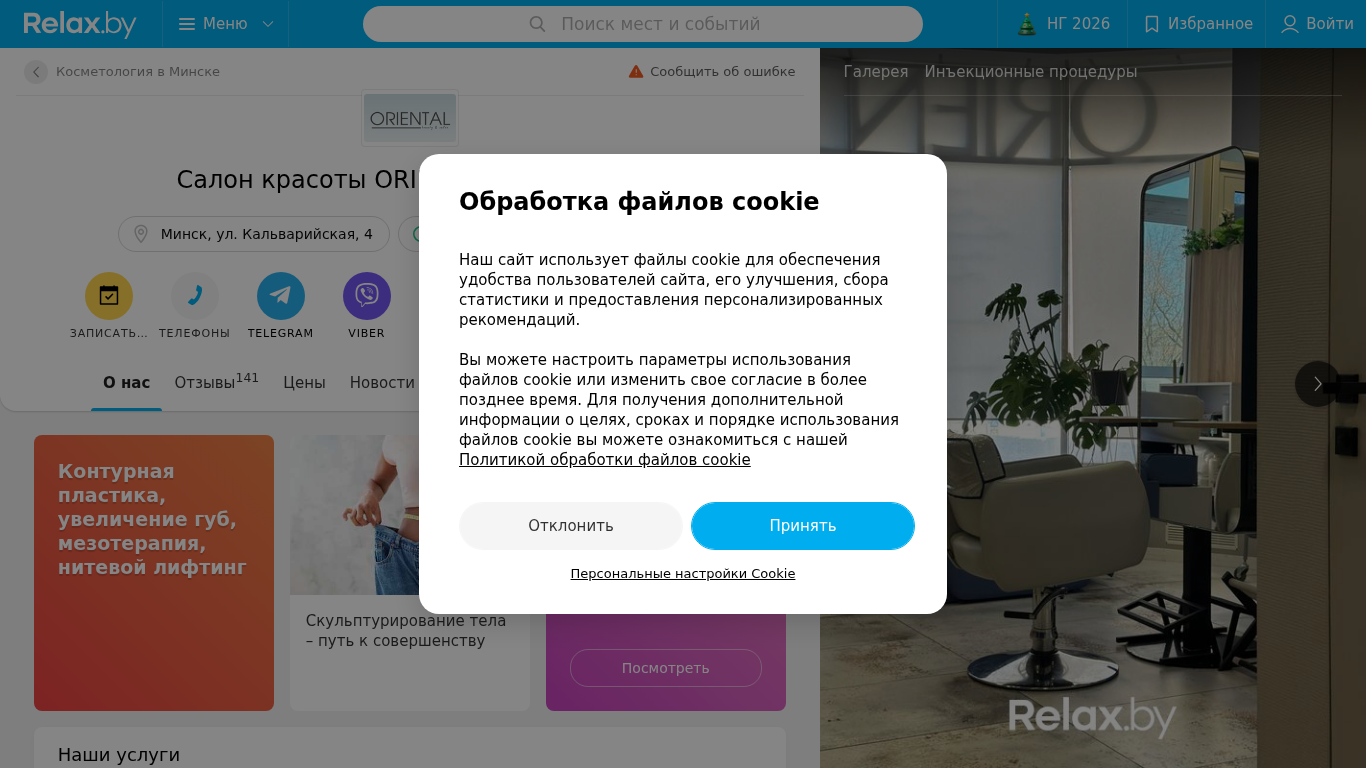This screenshot has height=768, width=1366.
Task: Open the Контурная пластика promo card
Action: pos(154,573)
